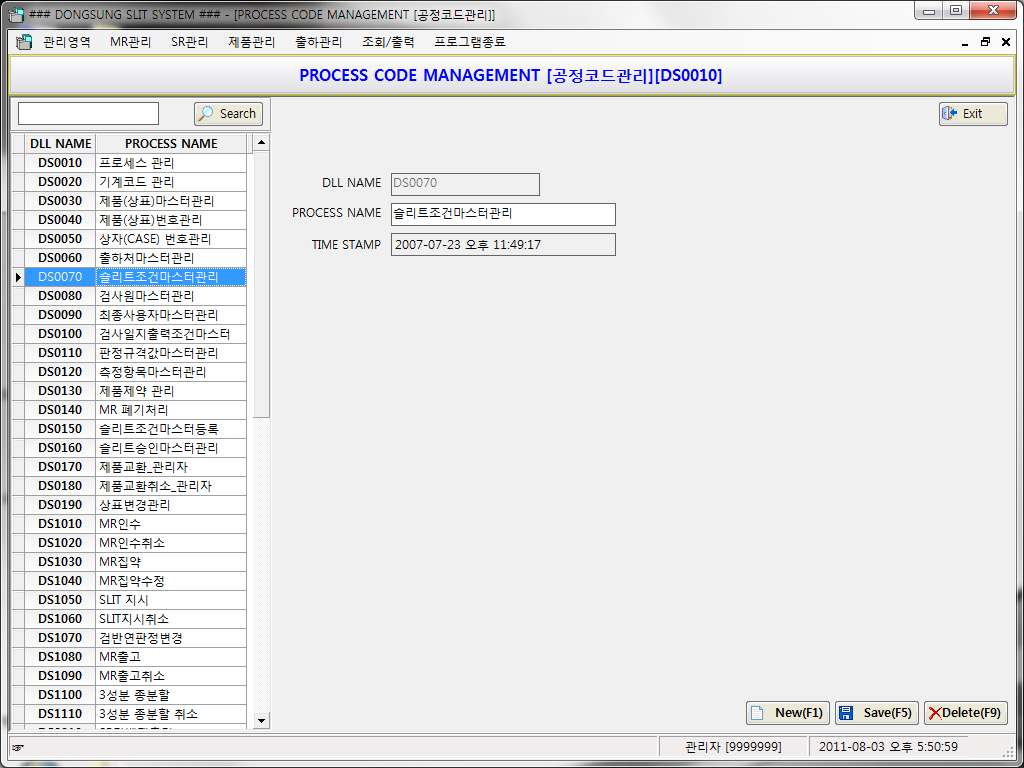Screen dimensions: 1024x768
Task: Click the PROCESS NAME input field
Action: coord(503,214)
